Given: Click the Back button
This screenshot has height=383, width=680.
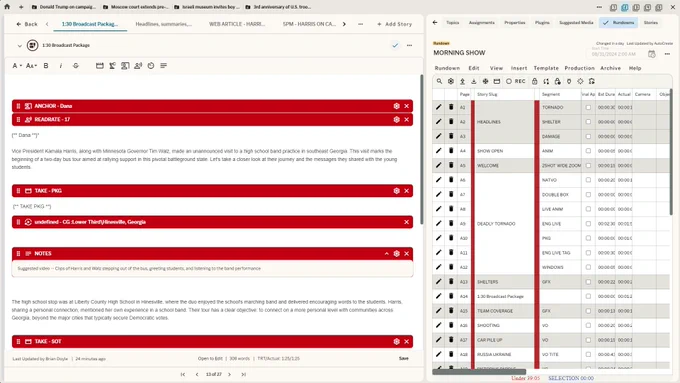Looking at the screenshot, I should point(27,24).
